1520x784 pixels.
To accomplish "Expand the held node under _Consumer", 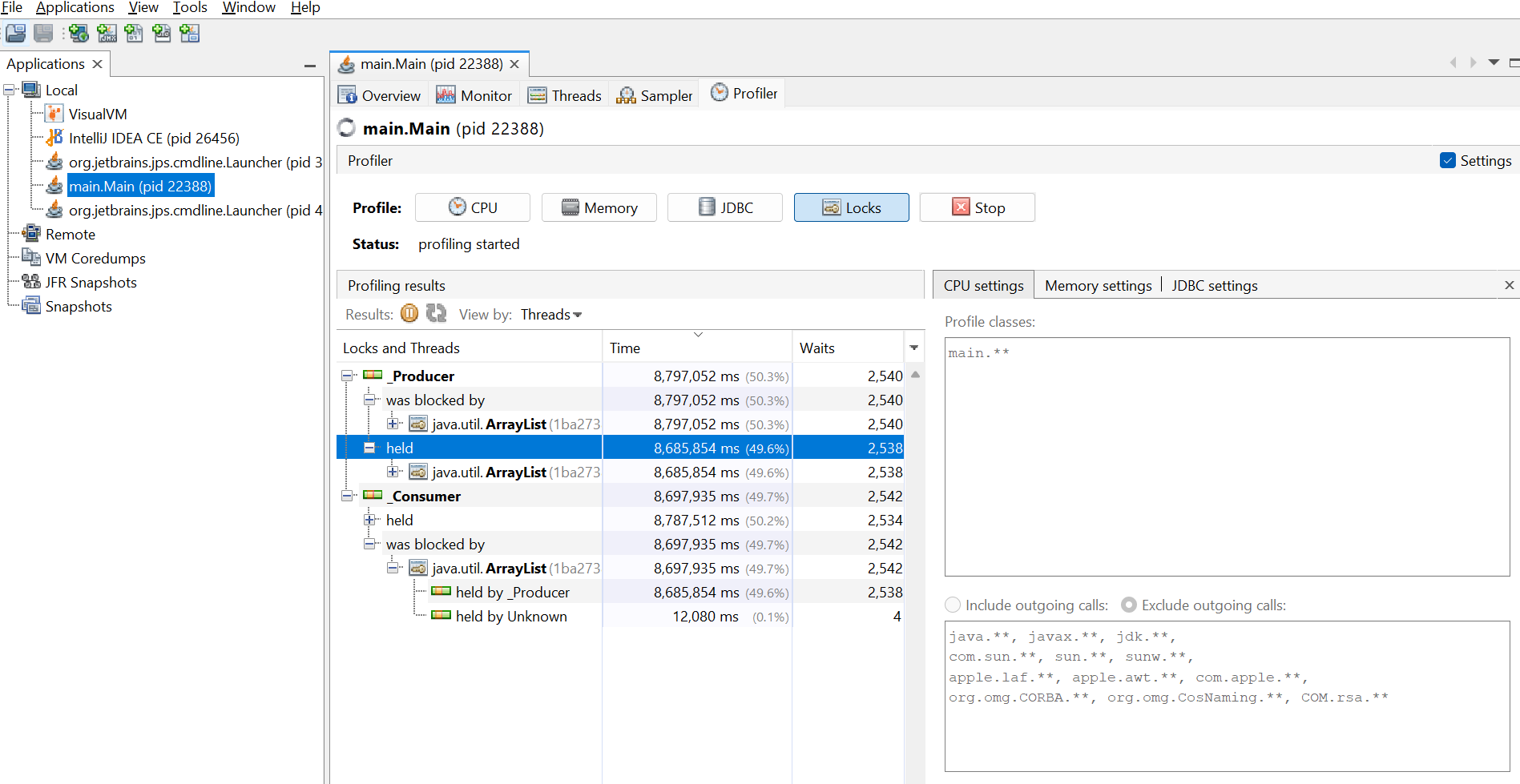I will 369,520.
